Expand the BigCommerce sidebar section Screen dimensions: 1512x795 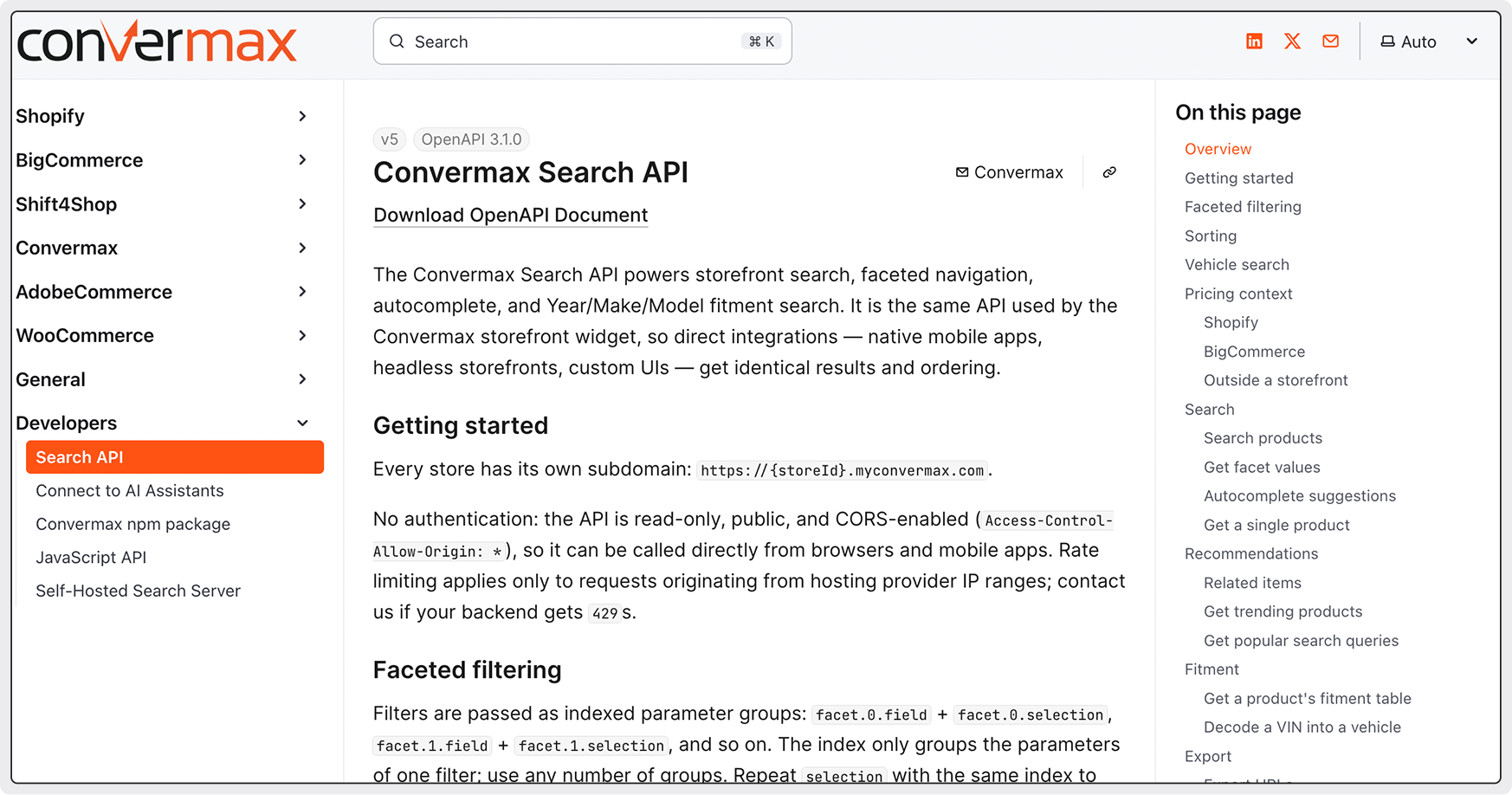(x=163, y=160)
